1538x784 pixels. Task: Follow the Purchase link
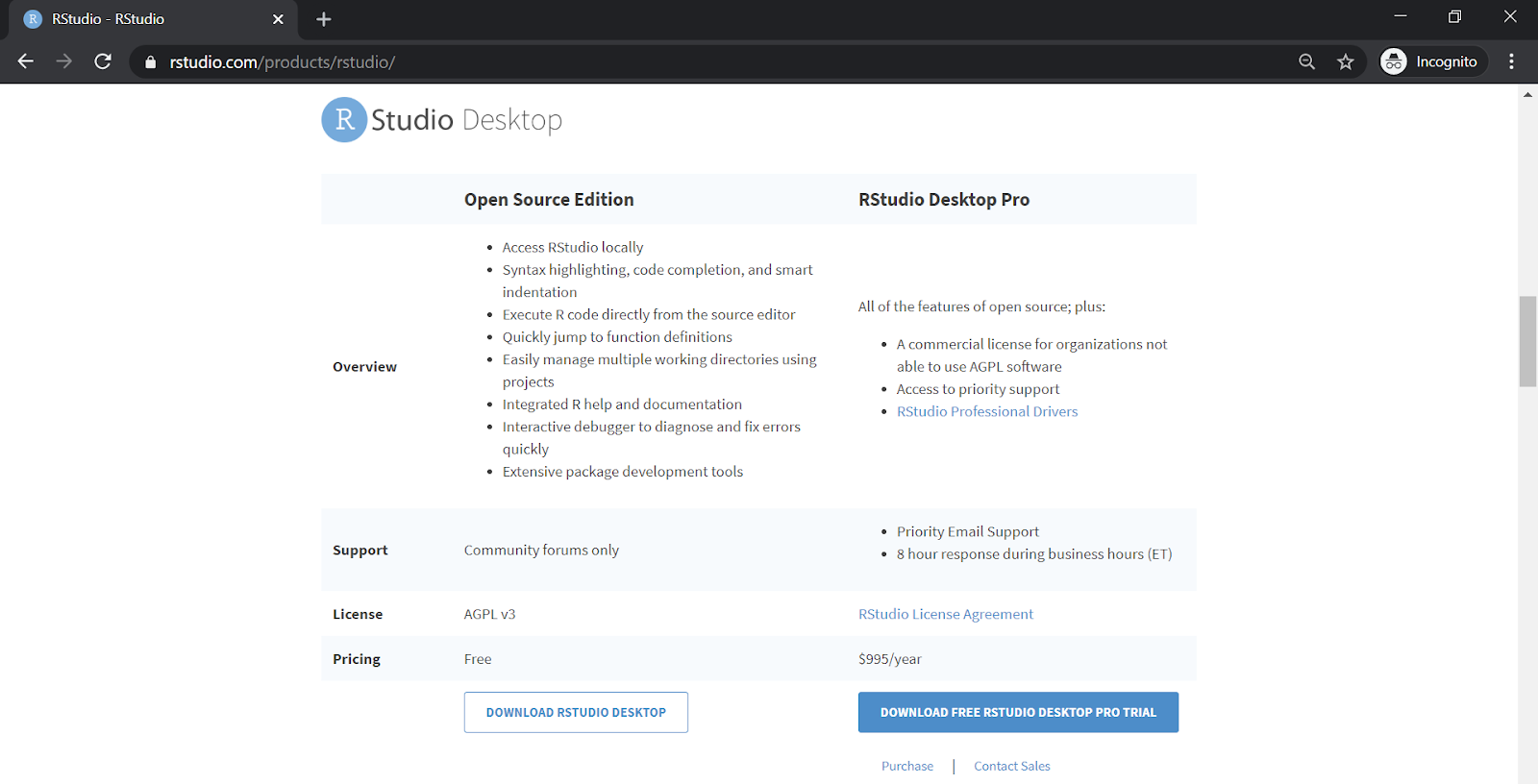(907, 766)
